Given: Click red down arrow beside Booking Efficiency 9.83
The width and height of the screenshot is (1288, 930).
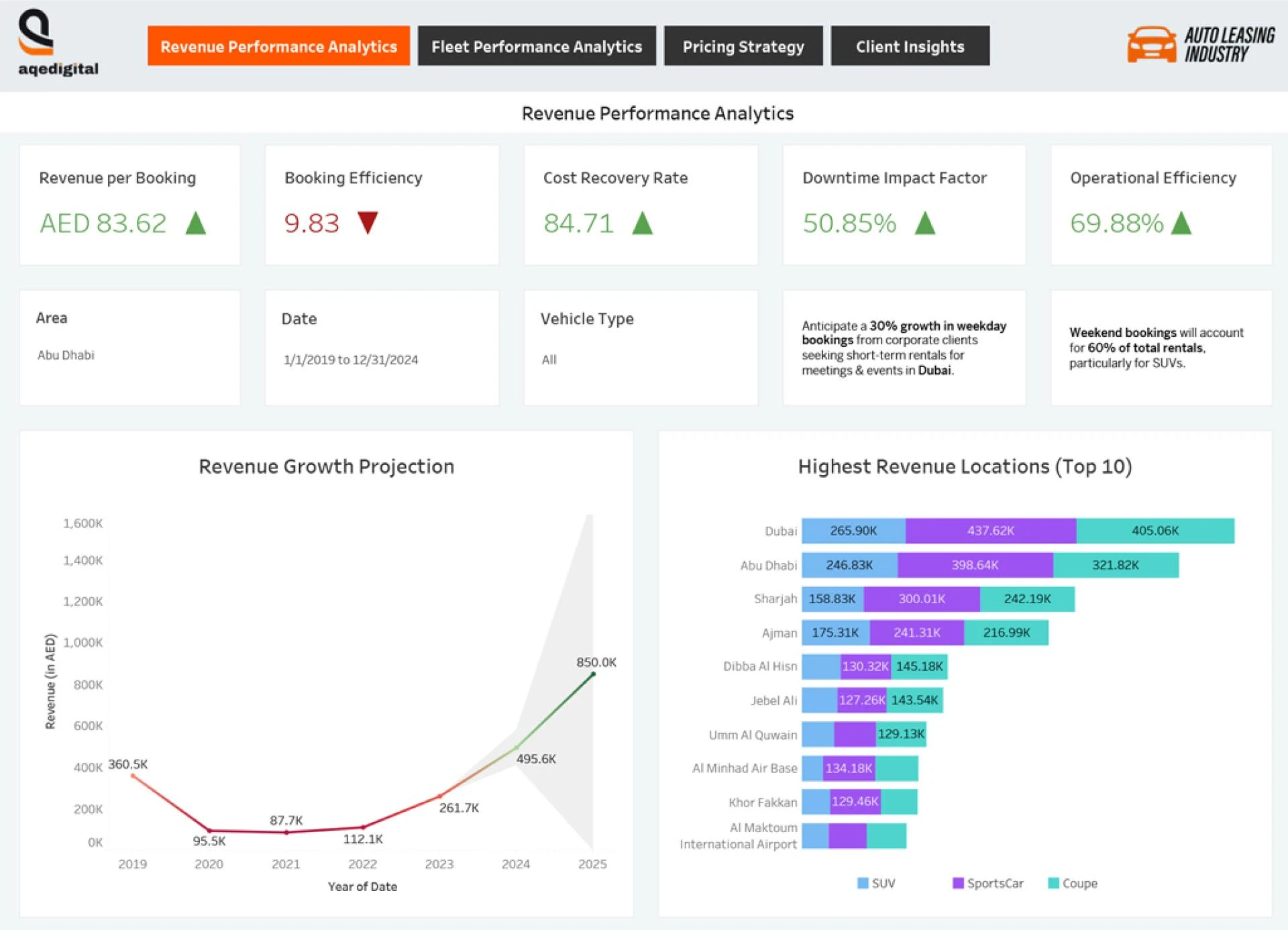Looking at the screenshot, I should [x=368, y=222].
